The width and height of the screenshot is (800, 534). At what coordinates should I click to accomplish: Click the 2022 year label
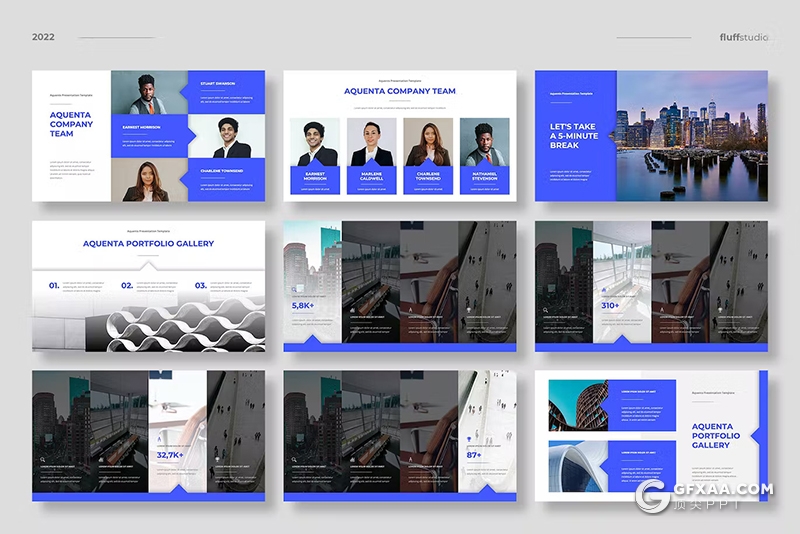[x=43, y=37]
